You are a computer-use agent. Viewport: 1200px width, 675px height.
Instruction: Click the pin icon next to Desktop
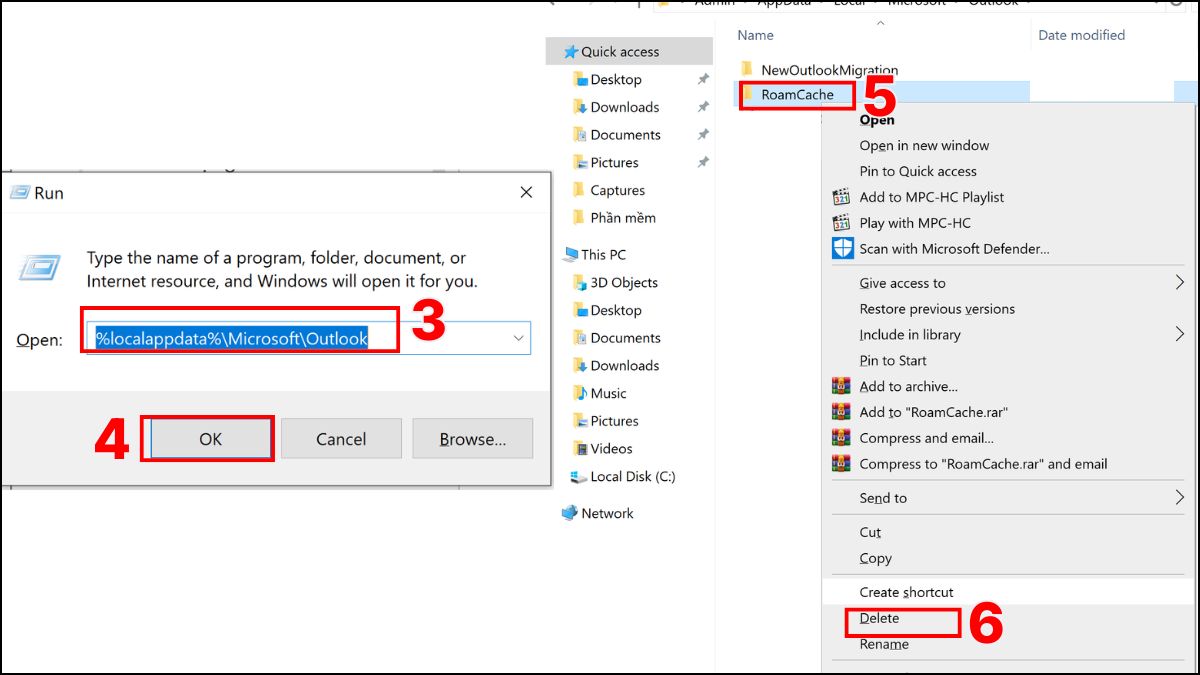click(x=703, y=80)
